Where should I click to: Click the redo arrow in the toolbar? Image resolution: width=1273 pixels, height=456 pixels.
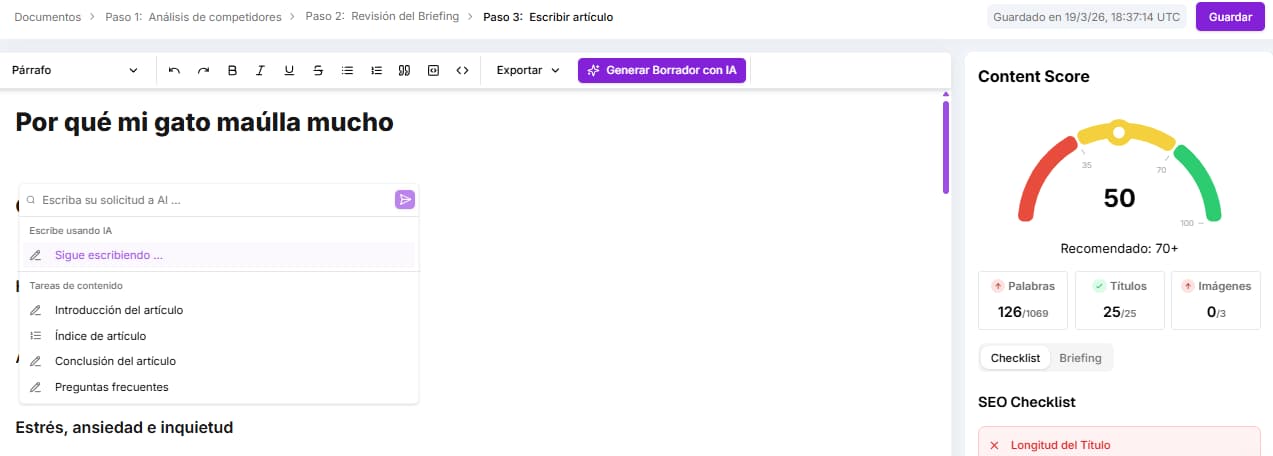click(204, 71)
